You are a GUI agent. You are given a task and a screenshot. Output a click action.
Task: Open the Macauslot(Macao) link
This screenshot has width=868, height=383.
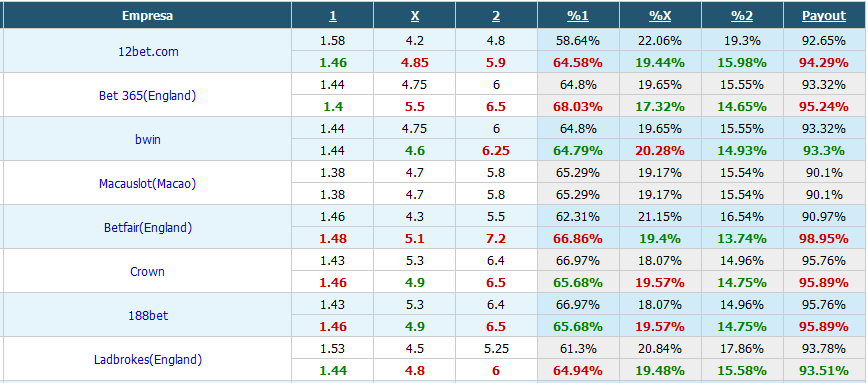pyautogui.click(x=148, y=183)
